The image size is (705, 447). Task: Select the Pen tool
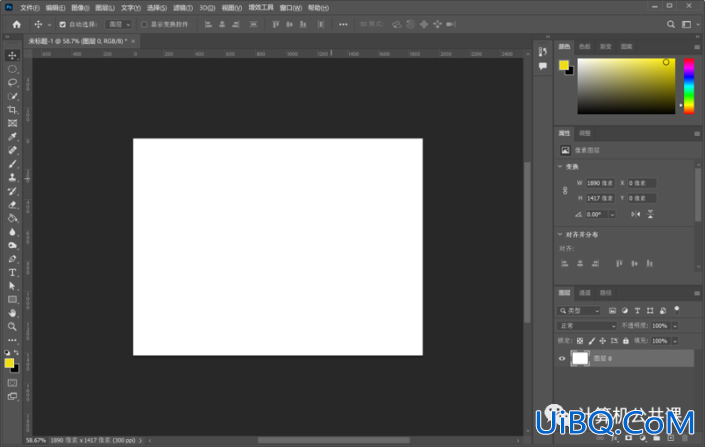[12, 259]
